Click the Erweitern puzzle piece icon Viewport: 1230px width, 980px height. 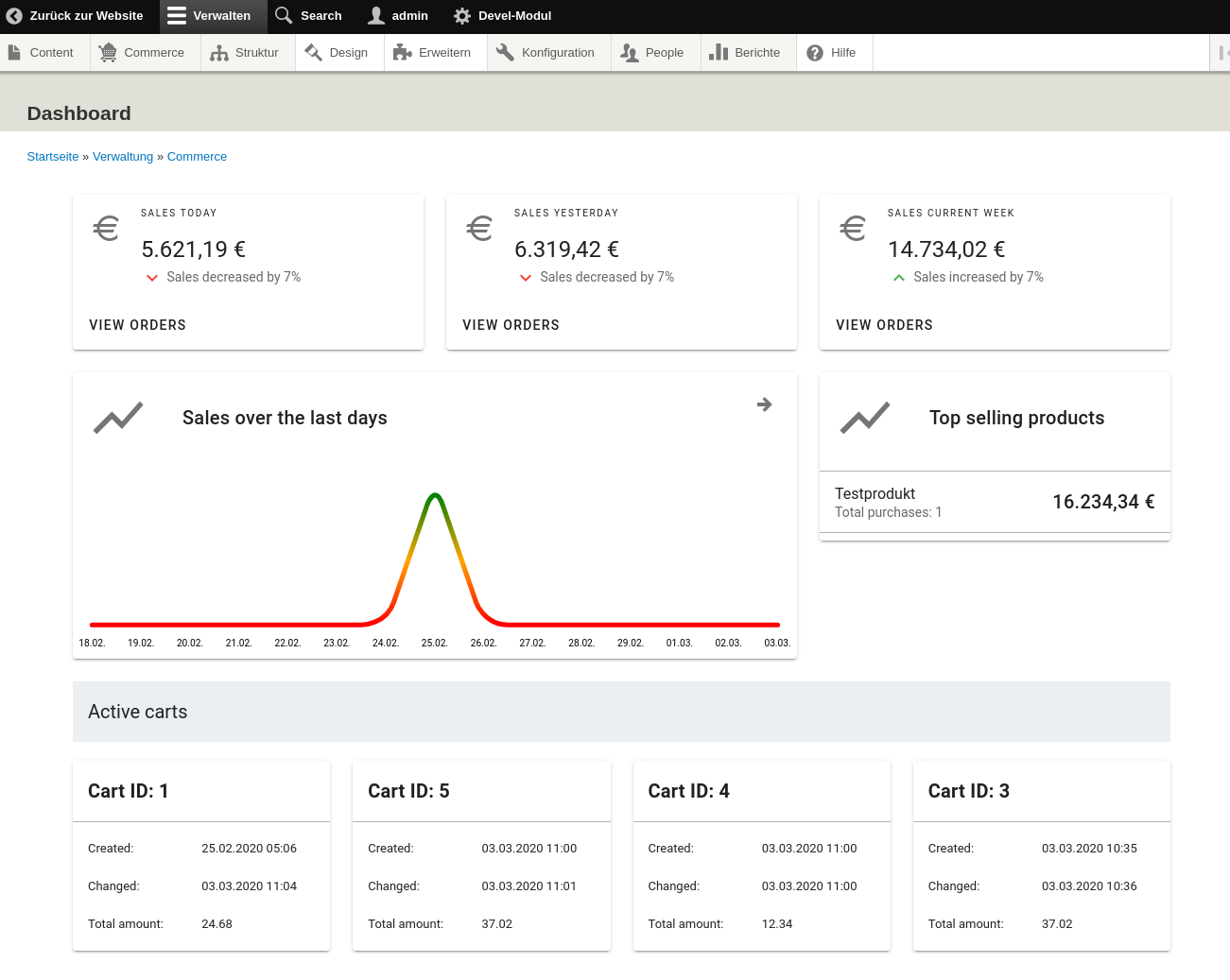click(403, 53)
